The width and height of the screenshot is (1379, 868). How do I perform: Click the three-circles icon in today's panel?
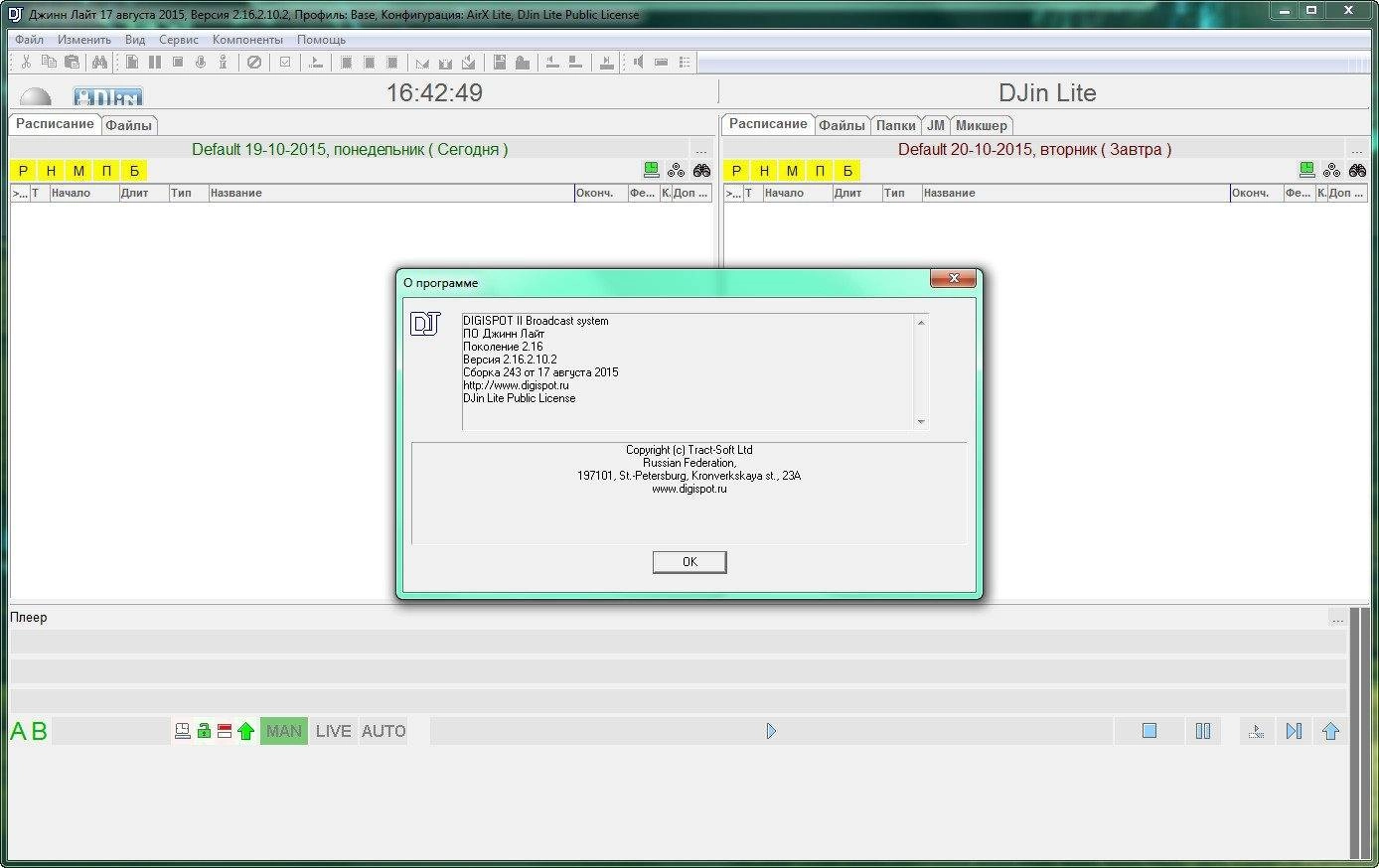(677, 170)
